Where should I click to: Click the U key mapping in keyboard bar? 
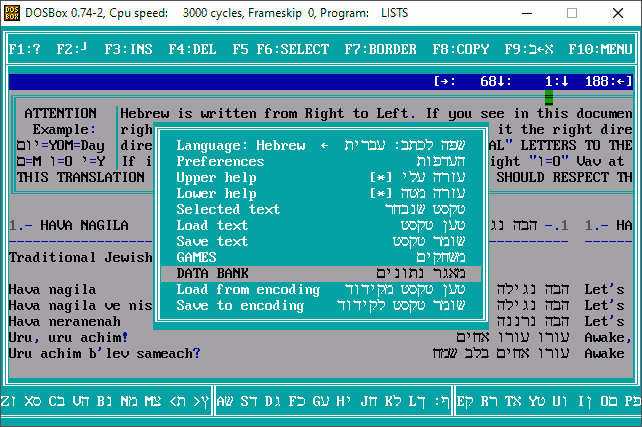(x=560, y=401)
